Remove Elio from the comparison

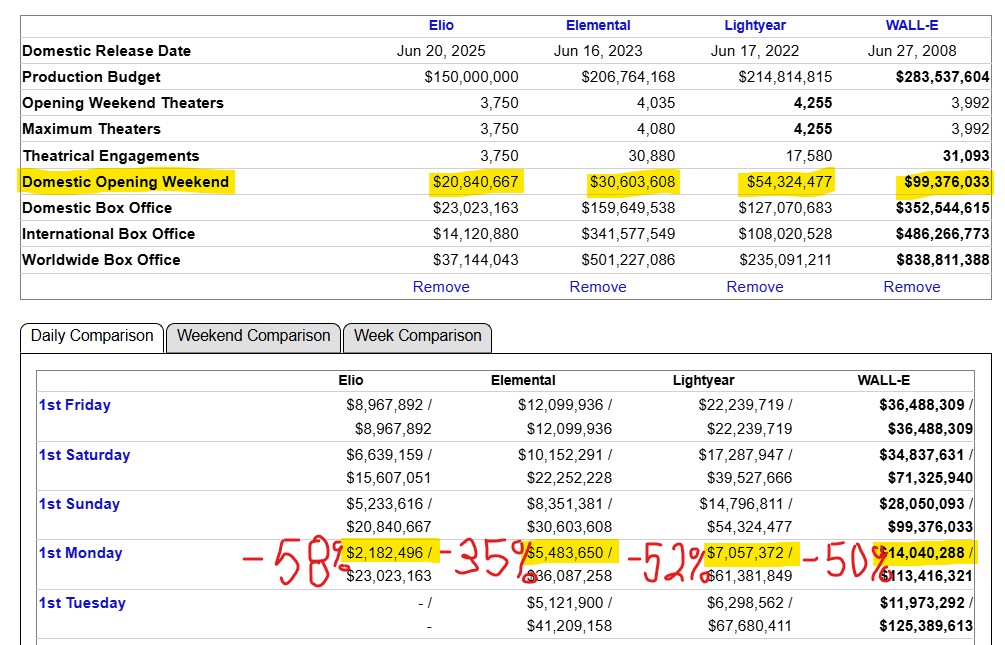coord(441,287)
